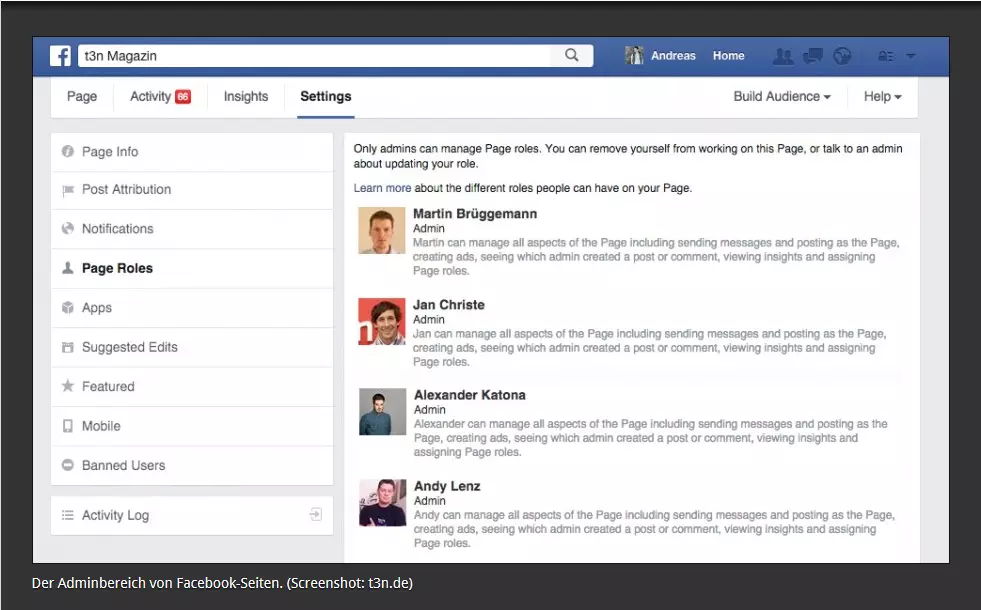Click the Featured star icon
Image resolution: width=981 pixels, height=610 pixels.
tap(68, 386)
